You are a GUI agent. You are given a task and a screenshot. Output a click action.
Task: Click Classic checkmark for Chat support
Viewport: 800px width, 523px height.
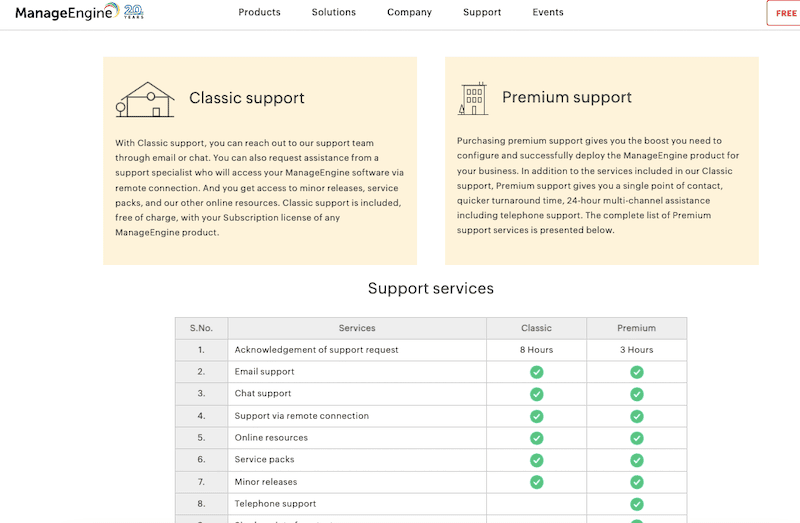pos(536,394)
